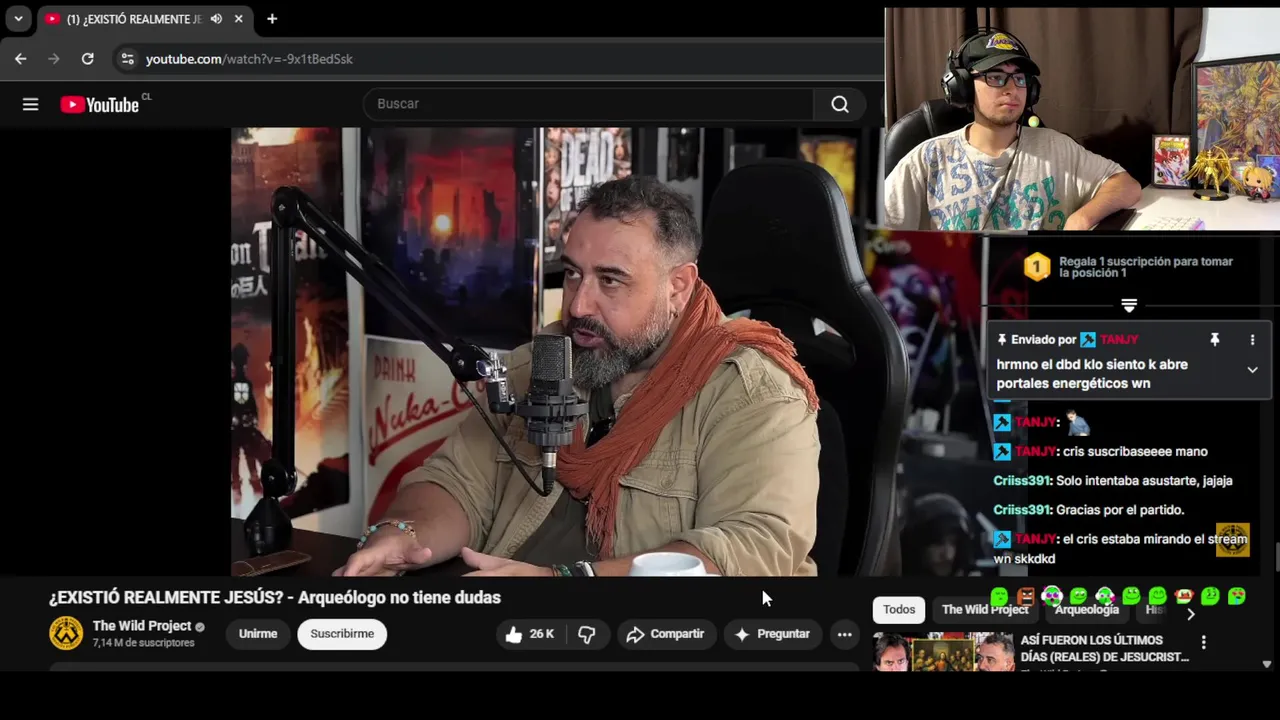Viewport: 1280px width, 720px height.
Task: Select The Wild Project filter chip
Action: coord(985,609)
